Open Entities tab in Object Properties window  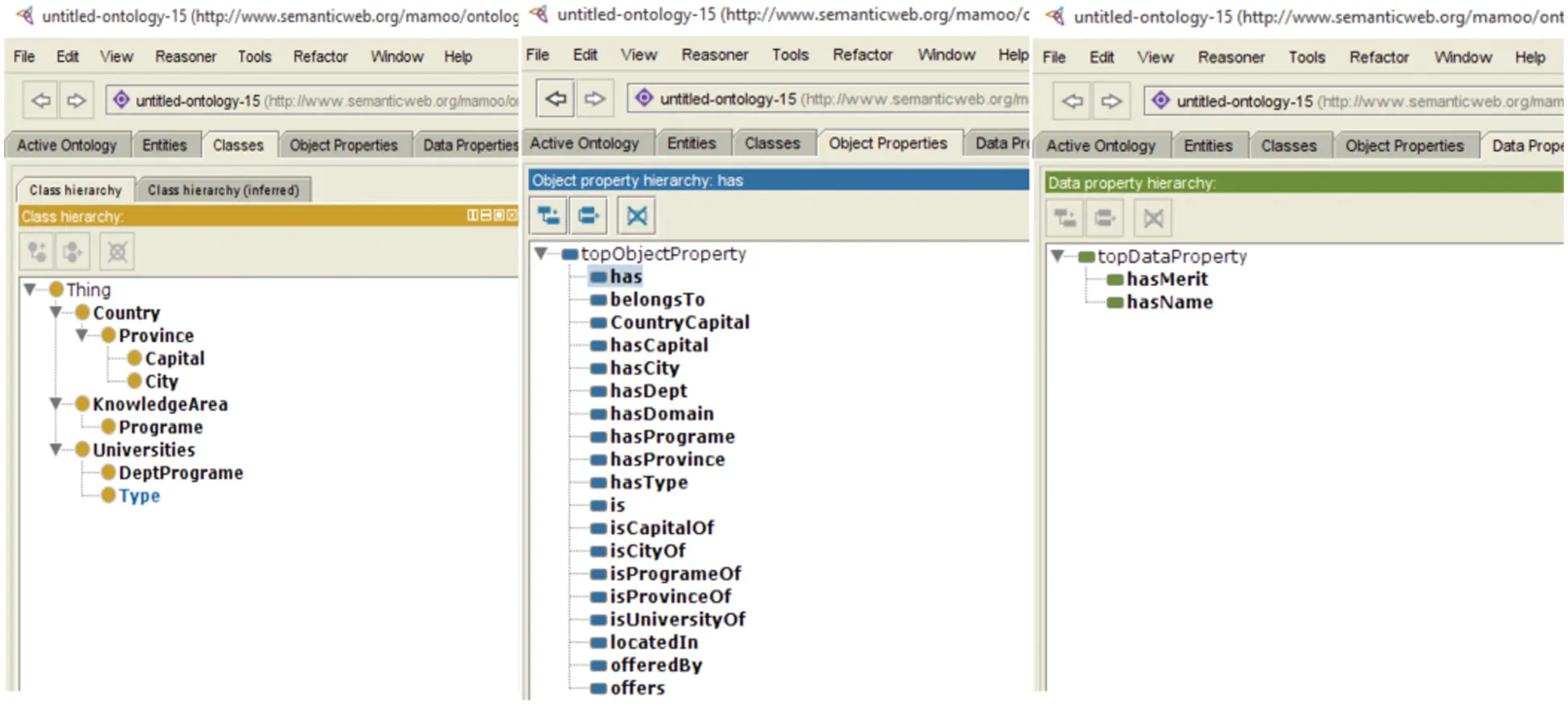tap(692, 143)
